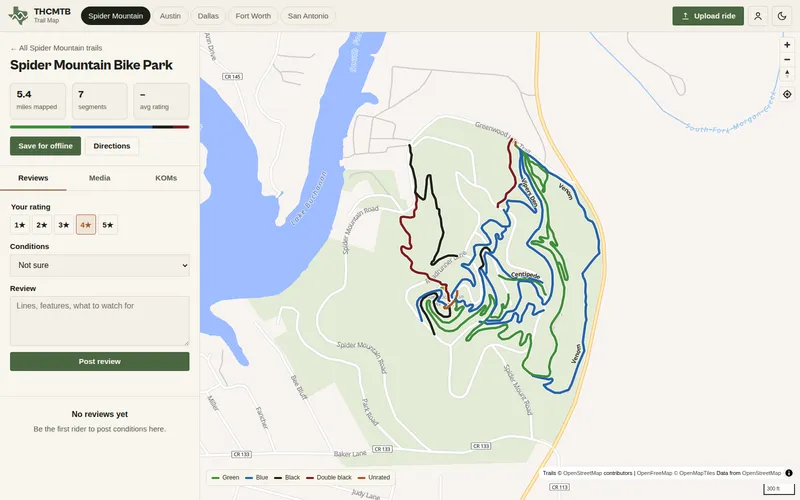Image resolution: width=800 pixels, height=500 pixels.
Task: Click the trail difficulty color bar
Action: tap(99, 127)
